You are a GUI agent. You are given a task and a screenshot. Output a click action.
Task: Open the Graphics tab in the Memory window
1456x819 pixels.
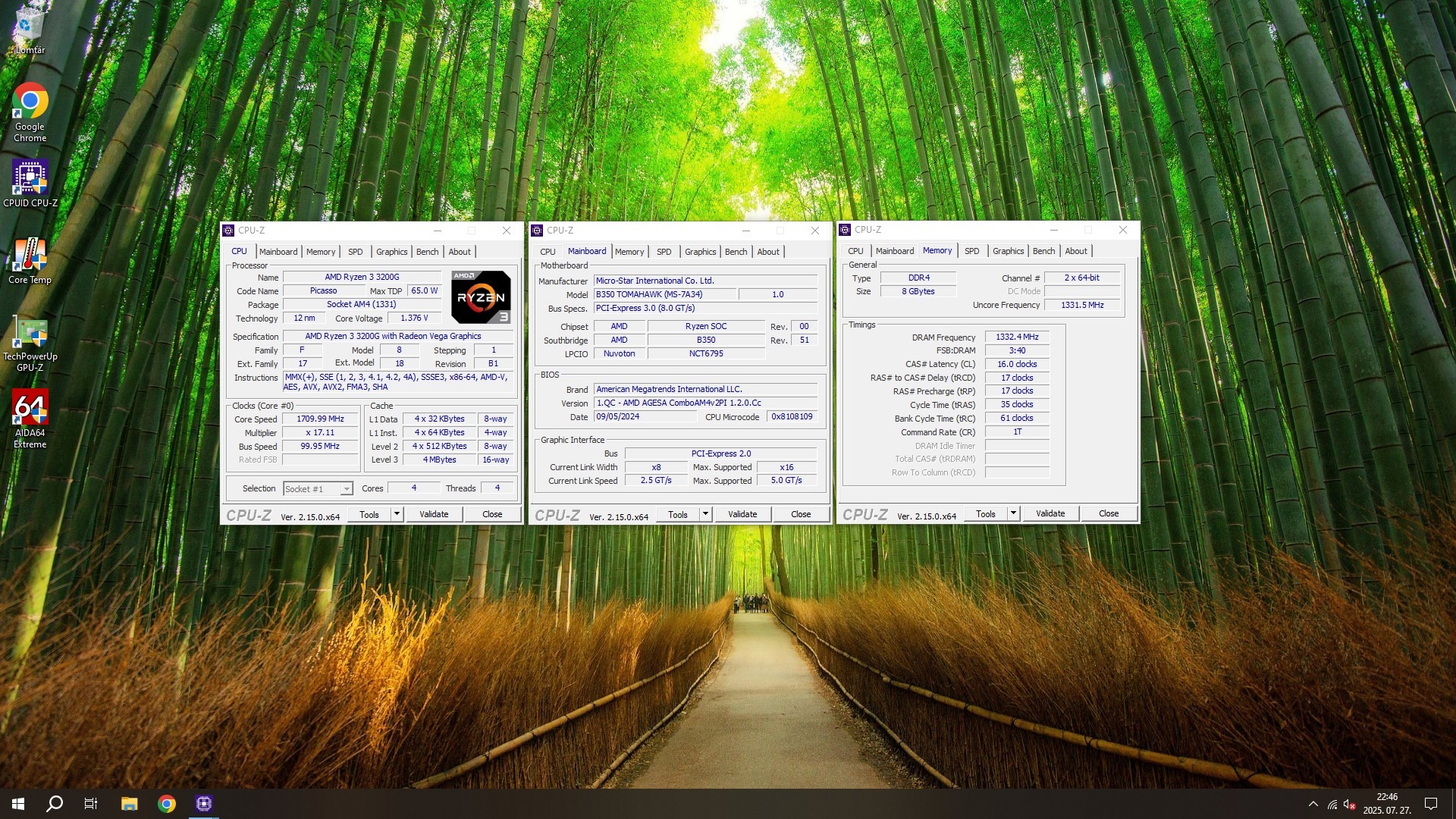pyautogui.click(x=1008, y=251)
